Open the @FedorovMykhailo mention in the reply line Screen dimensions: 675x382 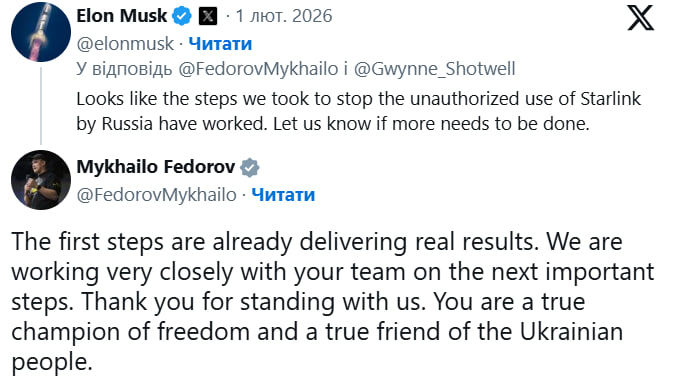(258, 69)
